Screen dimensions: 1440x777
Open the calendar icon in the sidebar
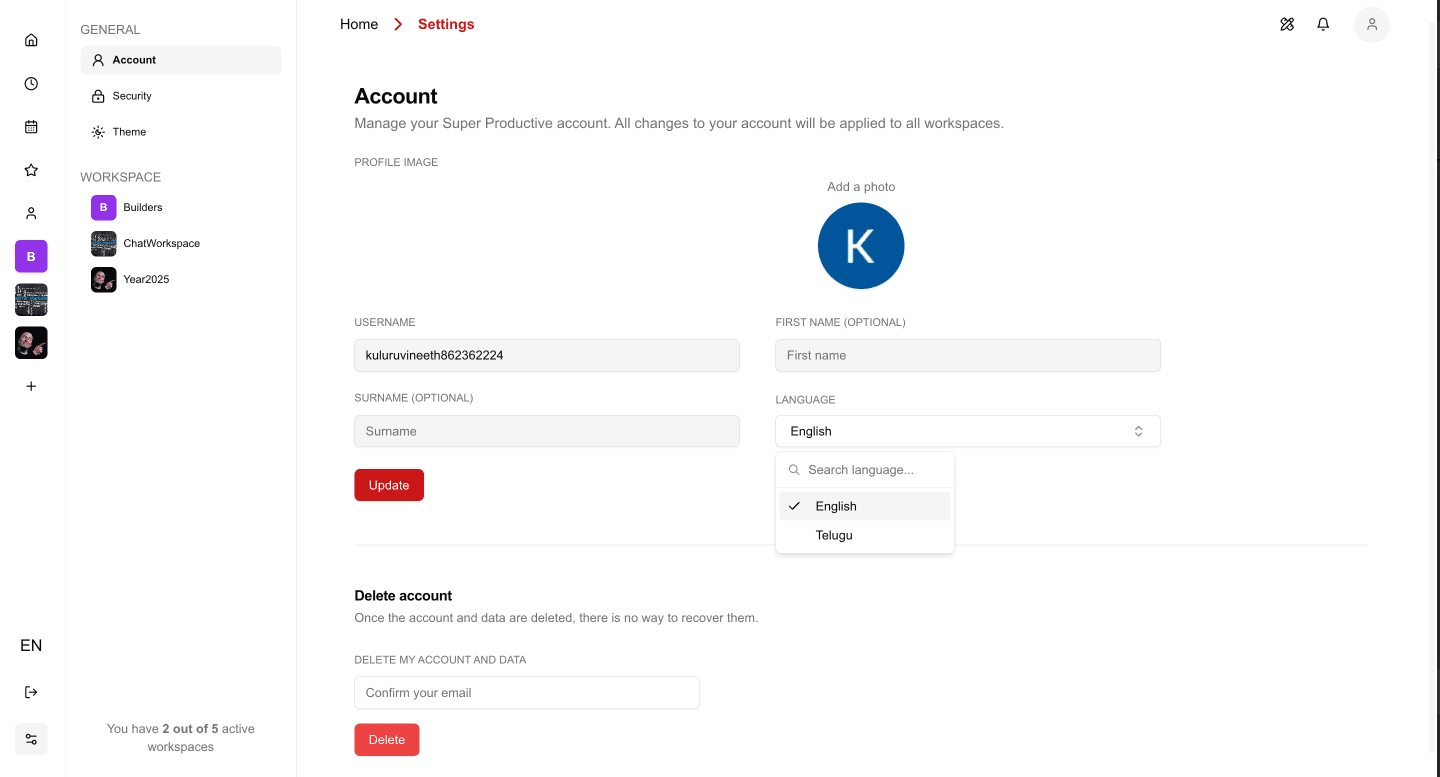click(x=31, y=126)
